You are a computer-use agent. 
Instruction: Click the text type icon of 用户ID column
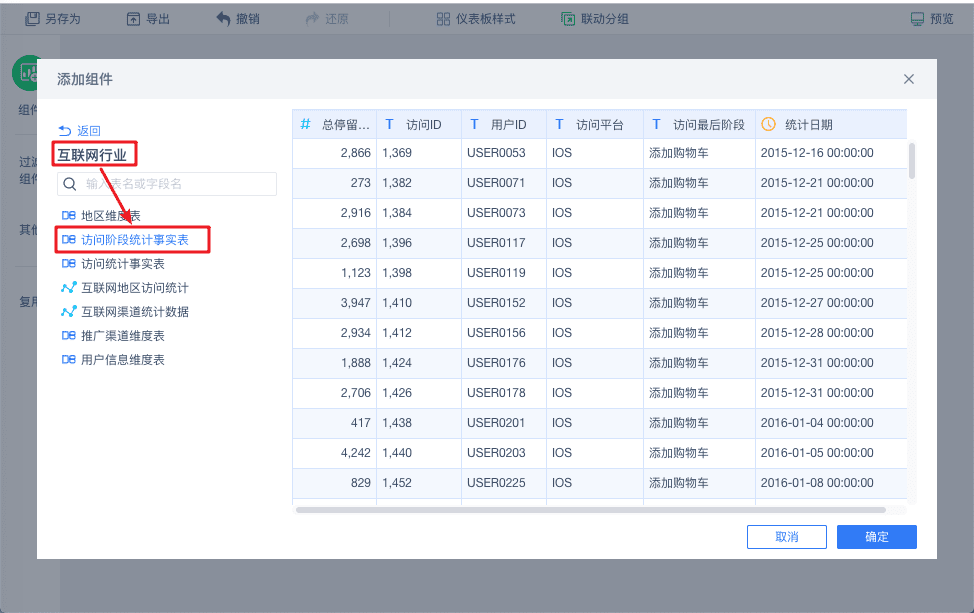click(475, 124)
